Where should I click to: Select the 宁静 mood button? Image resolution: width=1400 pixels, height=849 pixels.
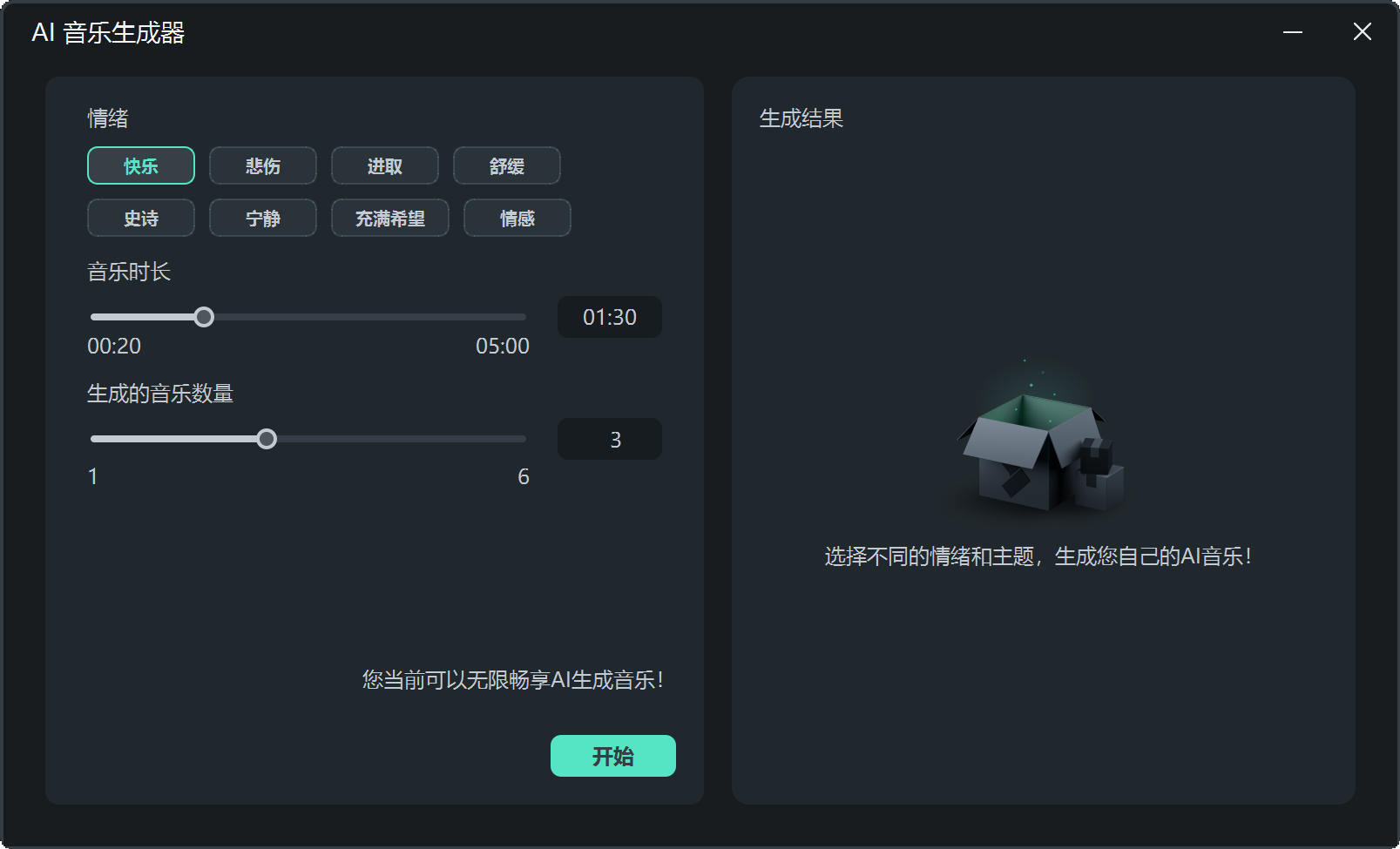click(x=262, y=218)
